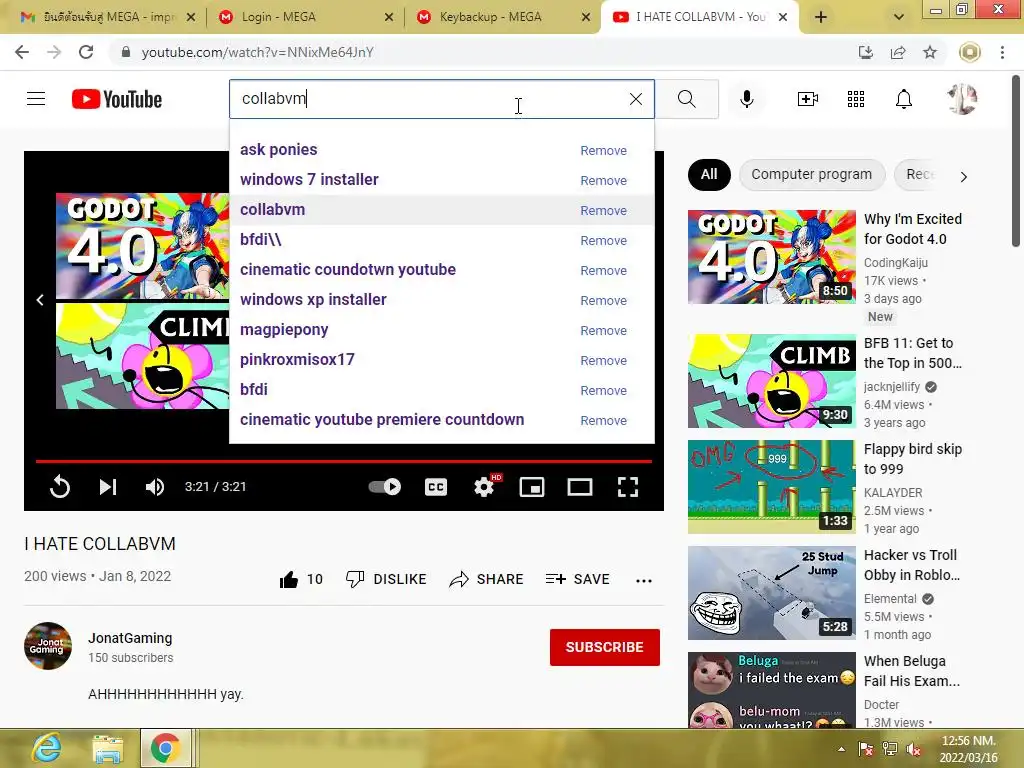Select the 'magpiepony' suggestion

(x=284, y=330)
